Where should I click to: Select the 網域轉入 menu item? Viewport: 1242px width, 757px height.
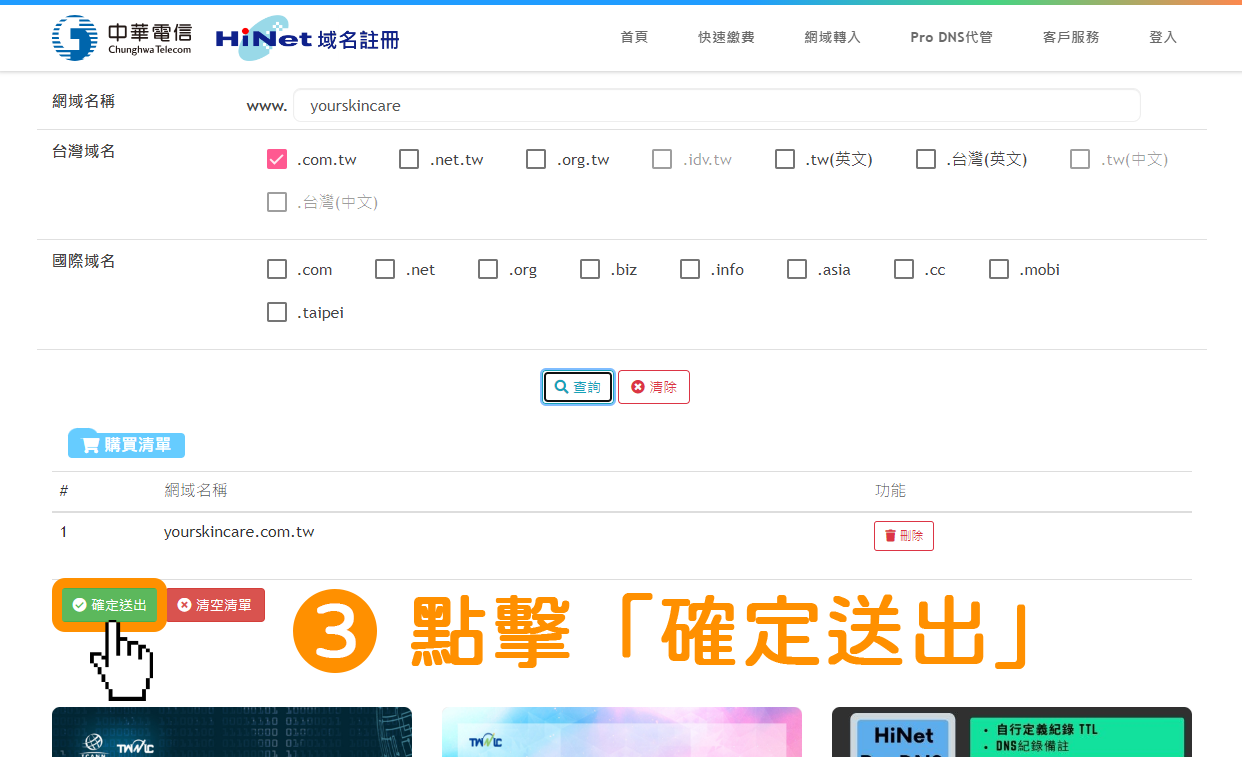click(x=832, y=37)
